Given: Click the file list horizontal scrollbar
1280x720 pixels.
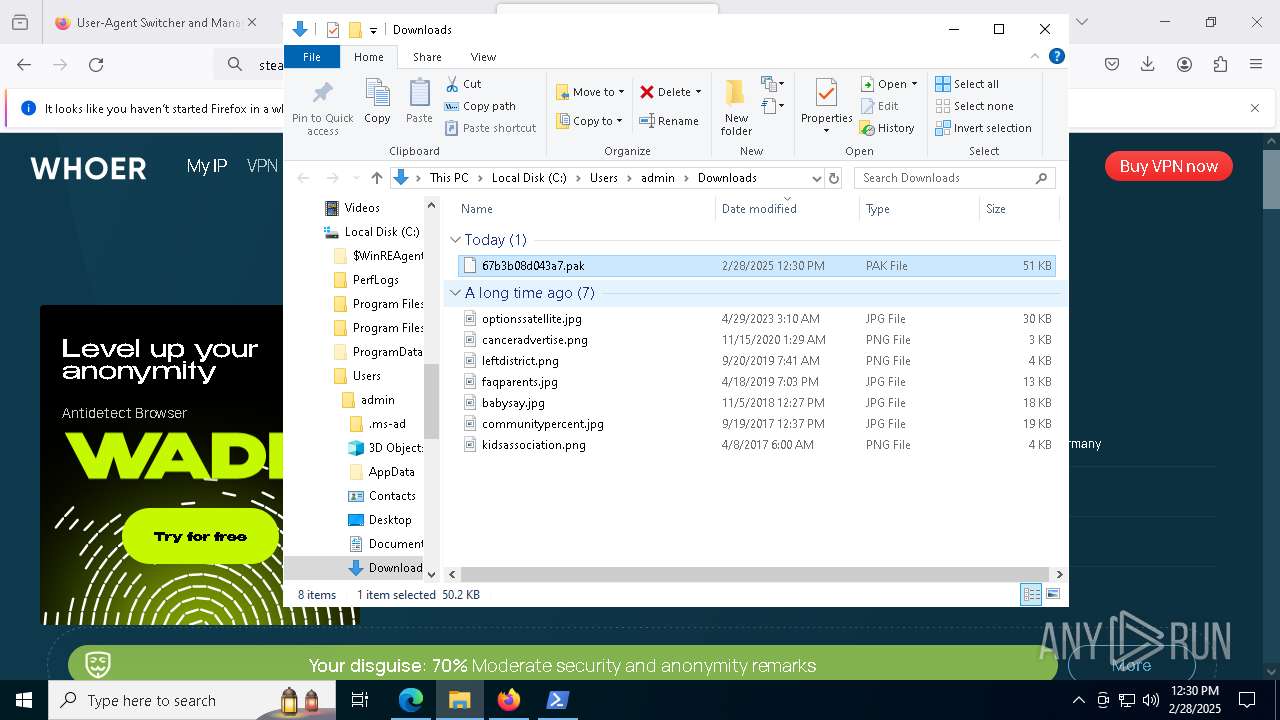Looking at the screenshot, I should [755, 574].
